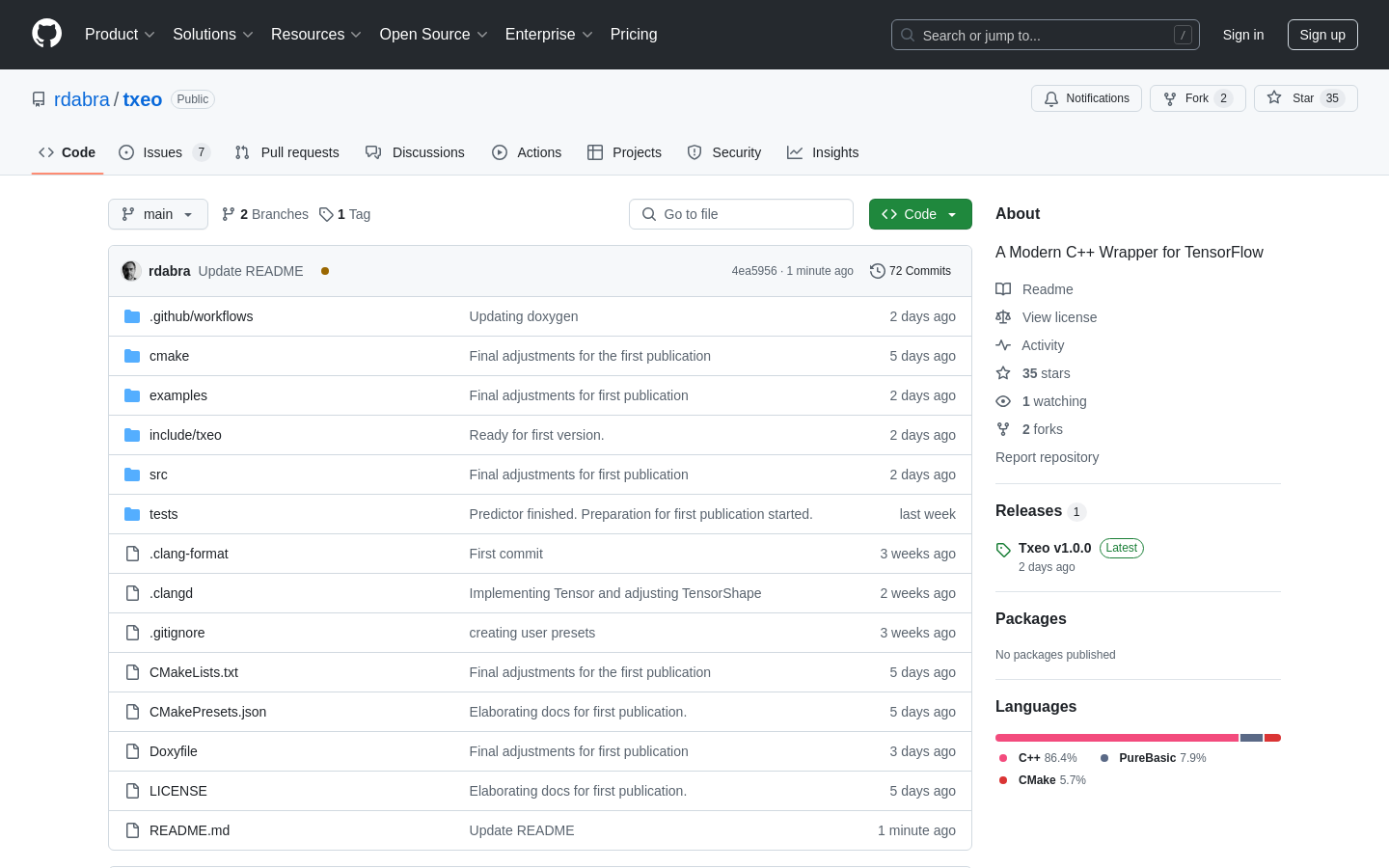Viewport: 1389px width, 868px height.
Task: Open the examples folder
Action: point(178,395)
